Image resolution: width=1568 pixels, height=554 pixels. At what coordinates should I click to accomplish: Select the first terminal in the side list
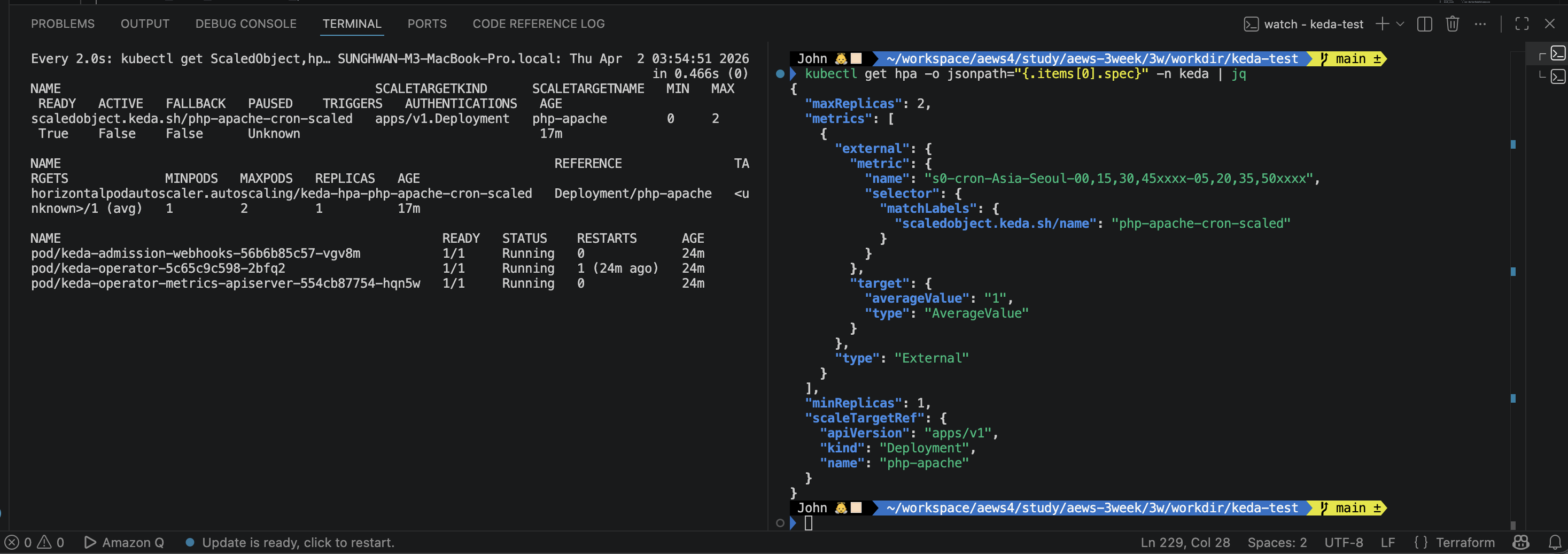pos(1558,53)
